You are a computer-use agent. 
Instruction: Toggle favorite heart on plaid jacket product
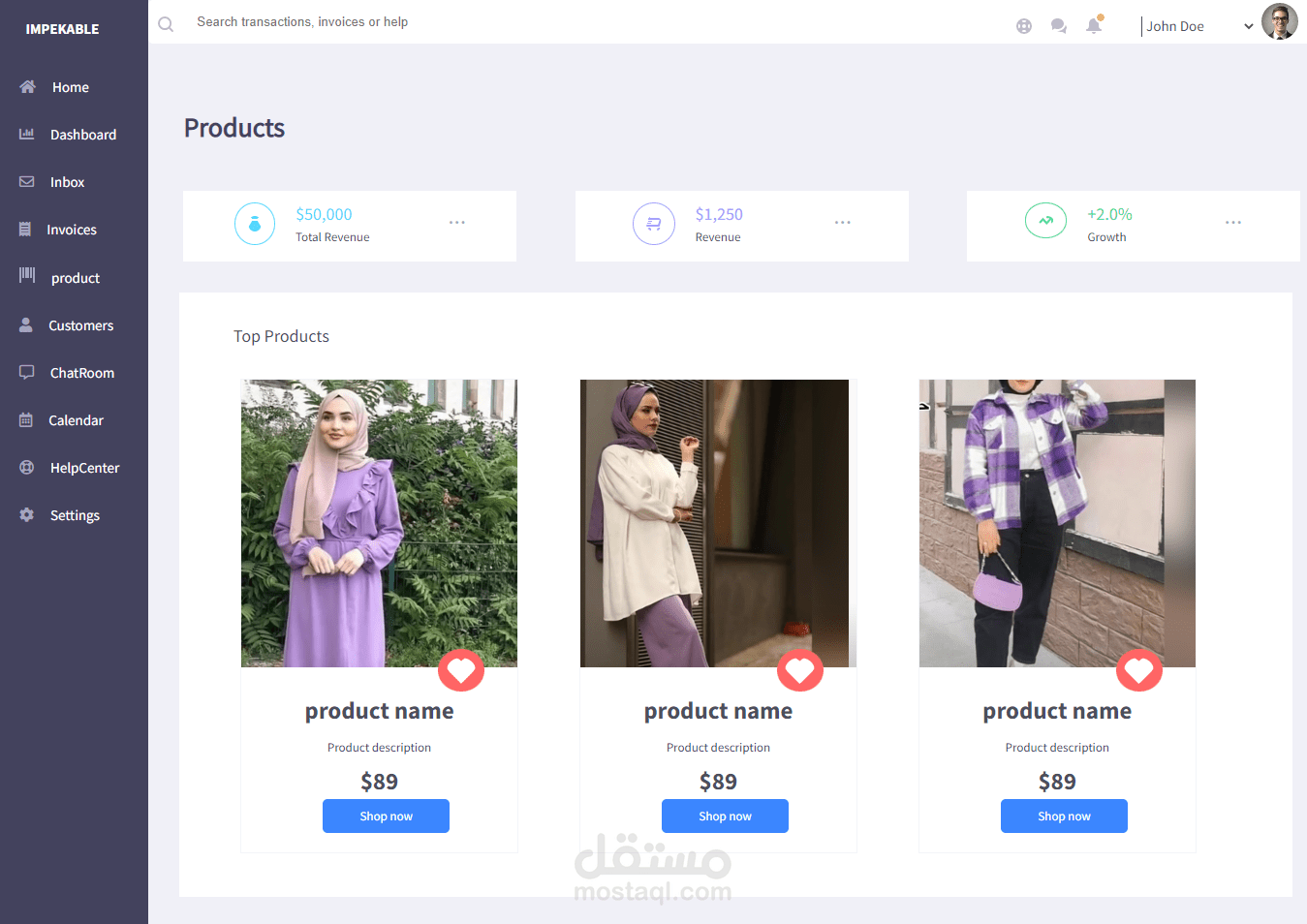pyautogui.click(x=1139, y=669)
